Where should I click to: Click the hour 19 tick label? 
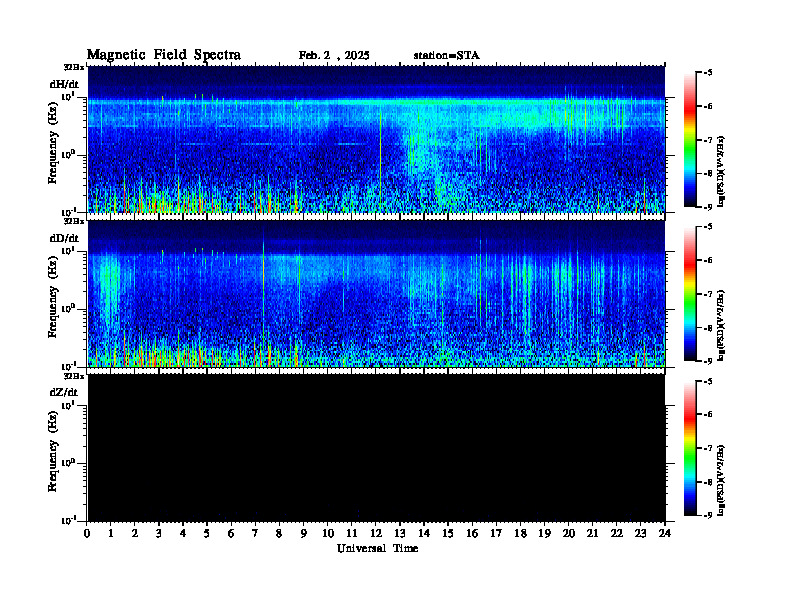pos(544,534)
